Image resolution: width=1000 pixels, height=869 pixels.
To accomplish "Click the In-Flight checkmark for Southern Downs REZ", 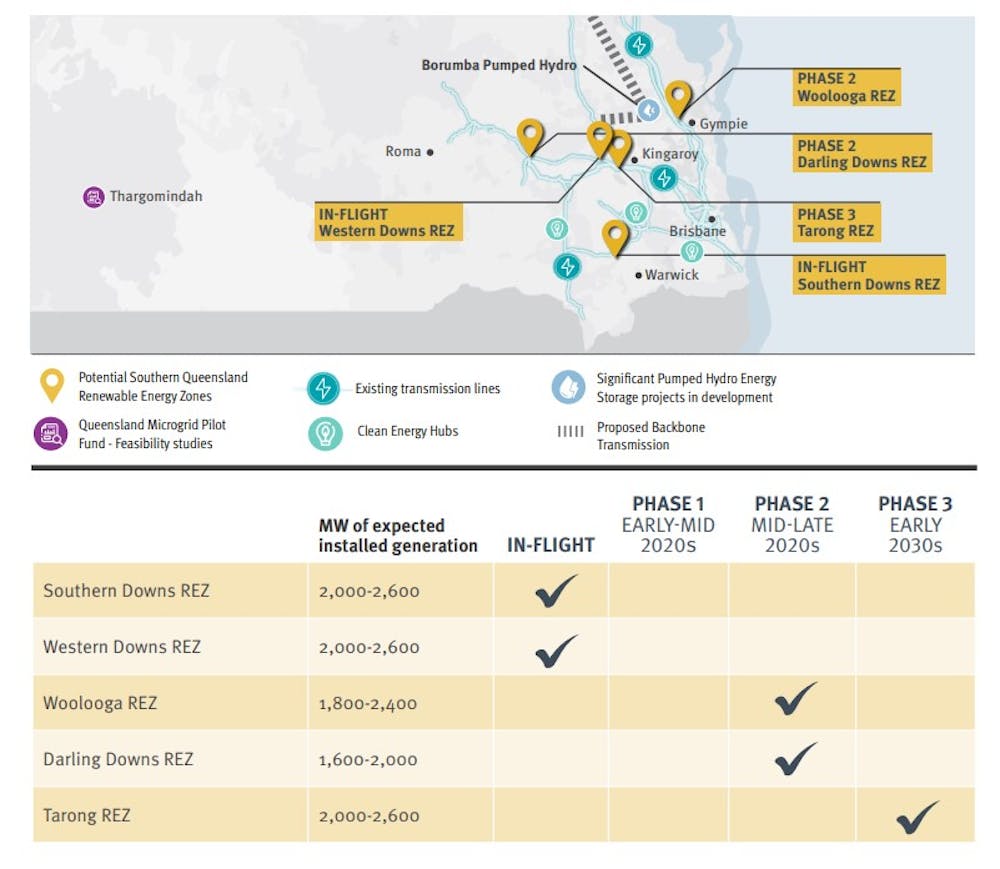I will point(556,590).
